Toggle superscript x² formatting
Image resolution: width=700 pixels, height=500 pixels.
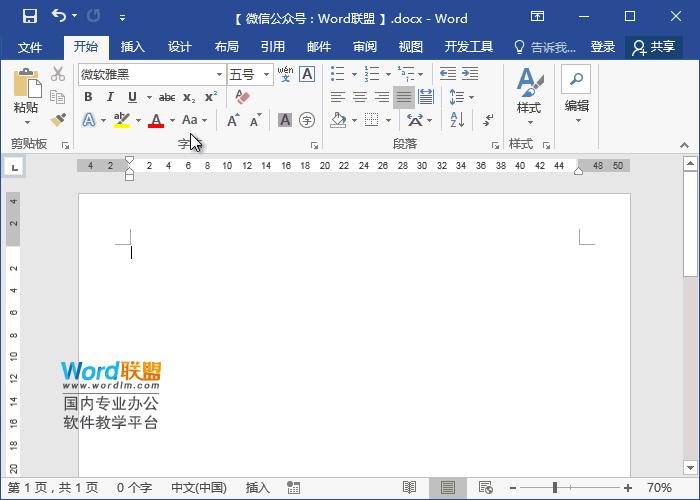[211, 97]
